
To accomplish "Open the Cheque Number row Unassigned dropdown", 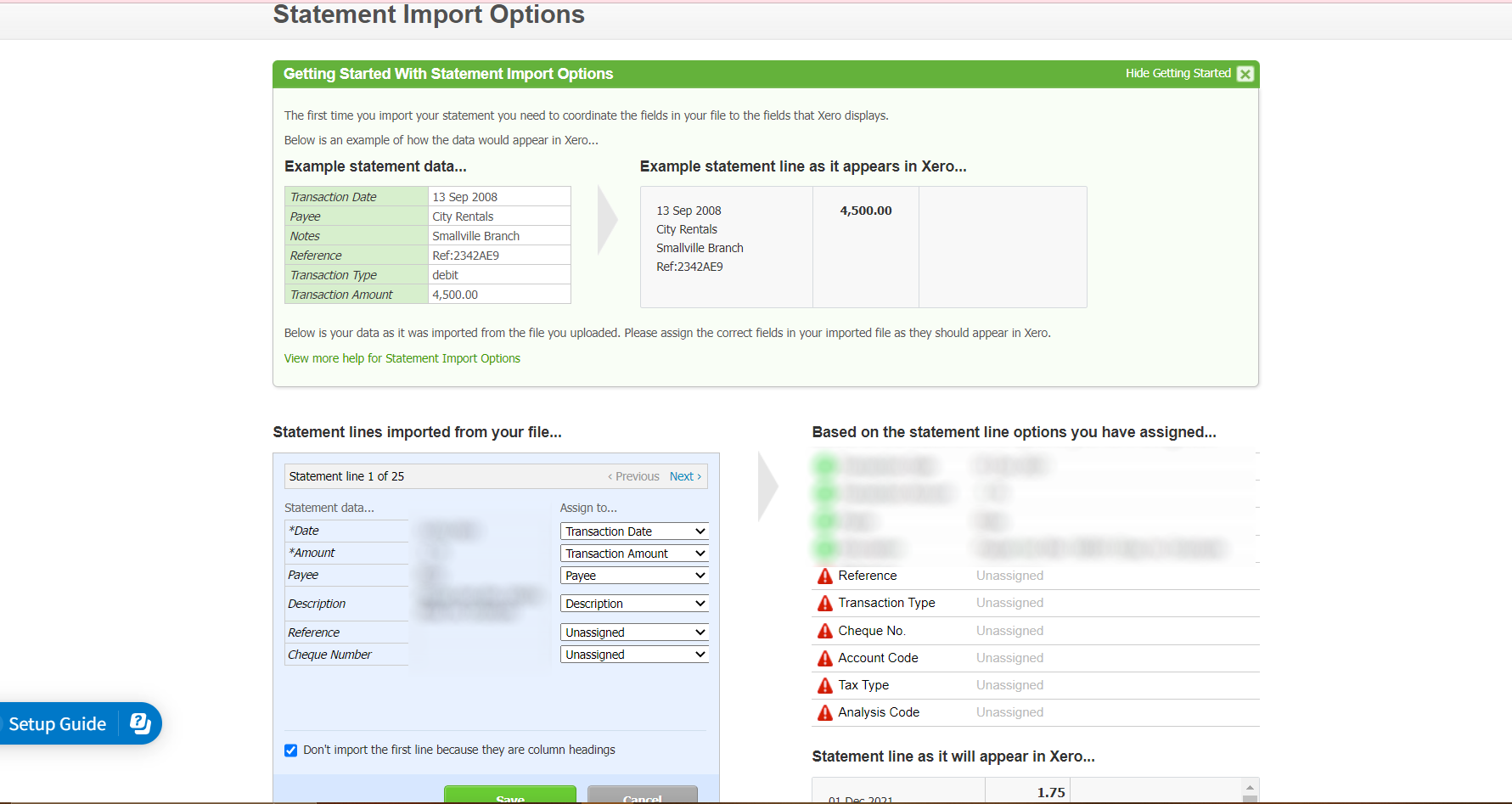I will [x=634, y=655].
